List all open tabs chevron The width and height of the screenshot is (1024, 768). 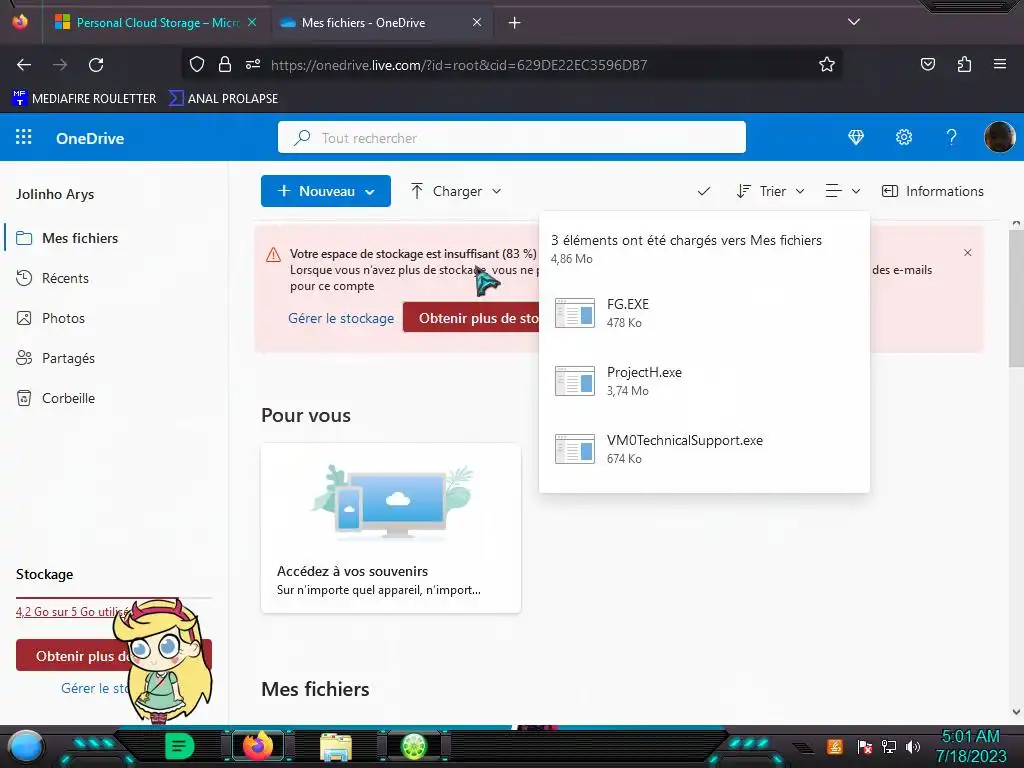[854, 22]
